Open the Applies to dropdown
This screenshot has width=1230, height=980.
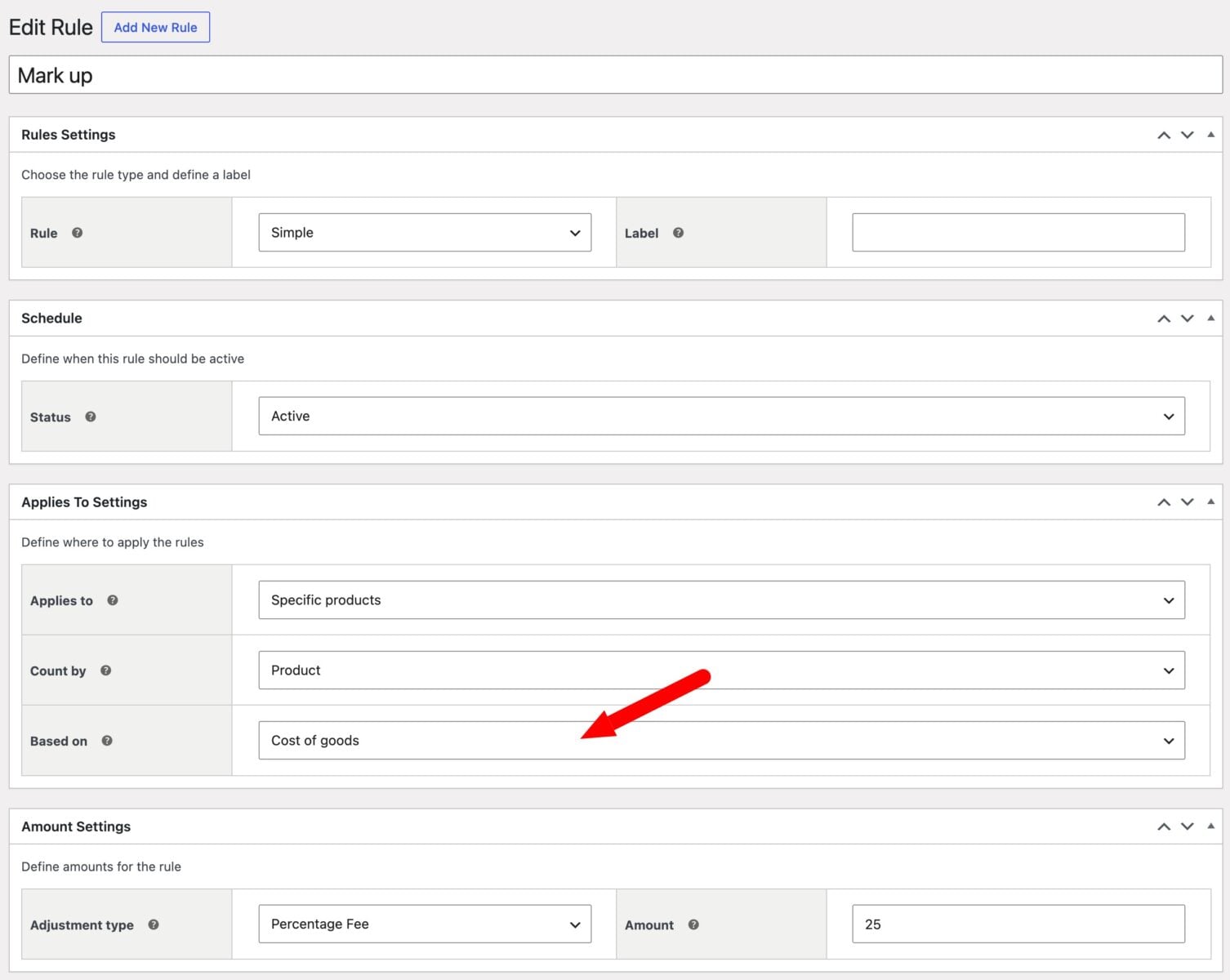point(721,600)
